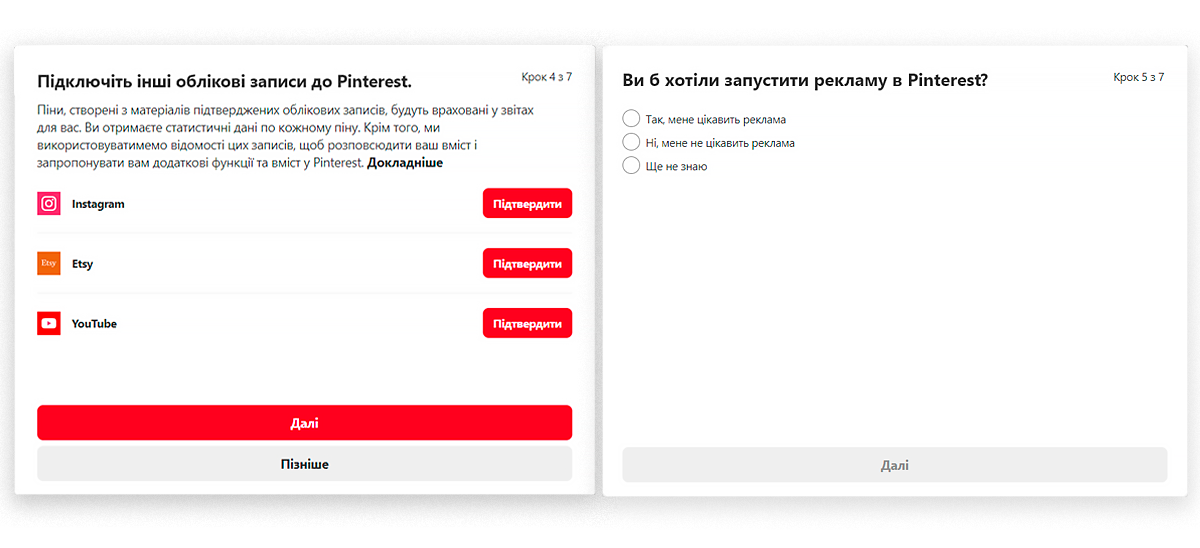1200x548 pixels.
Task: Click the 'Підключіть інші облікові записи' heading
Action: (x=224, y=81)
